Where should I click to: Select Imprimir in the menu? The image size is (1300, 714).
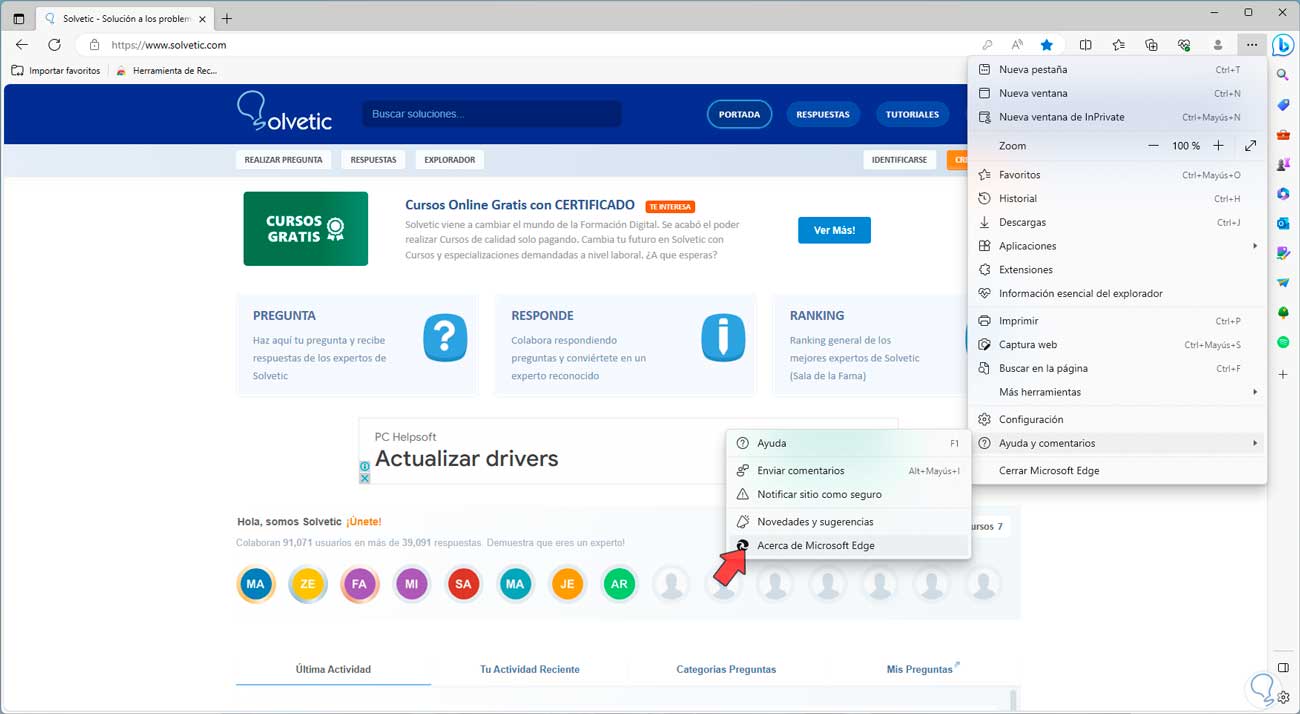(1116, 321)
